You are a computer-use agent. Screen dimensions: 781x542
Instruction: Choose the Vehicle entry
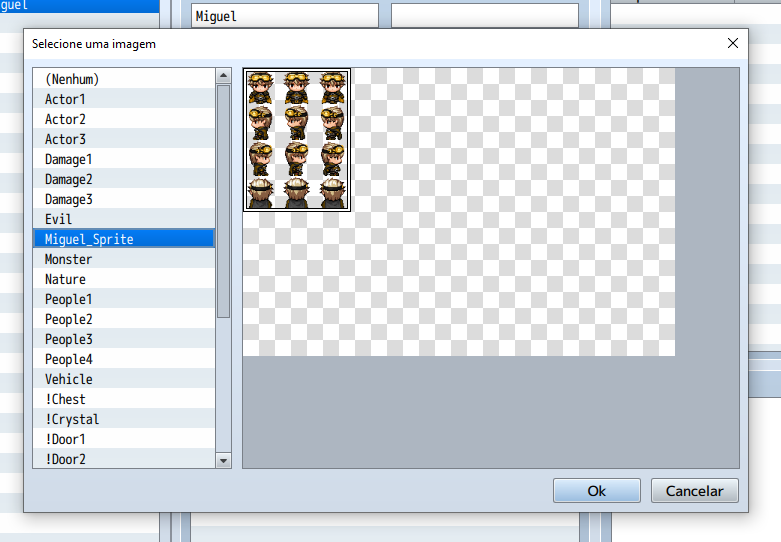123,379
